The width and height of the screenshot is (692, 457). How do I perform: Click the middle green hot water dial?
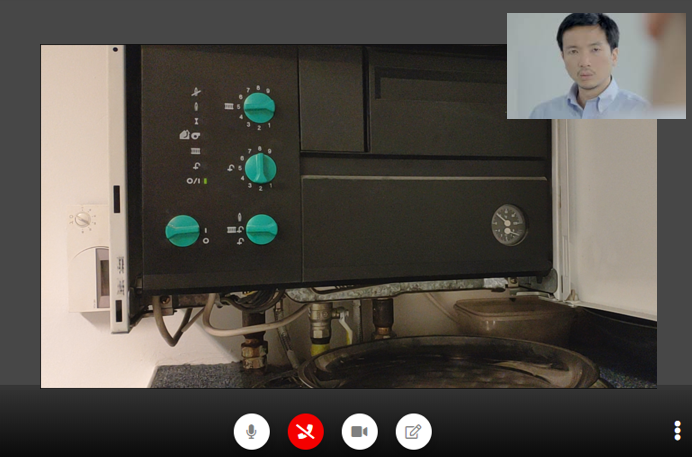point(259,167)
